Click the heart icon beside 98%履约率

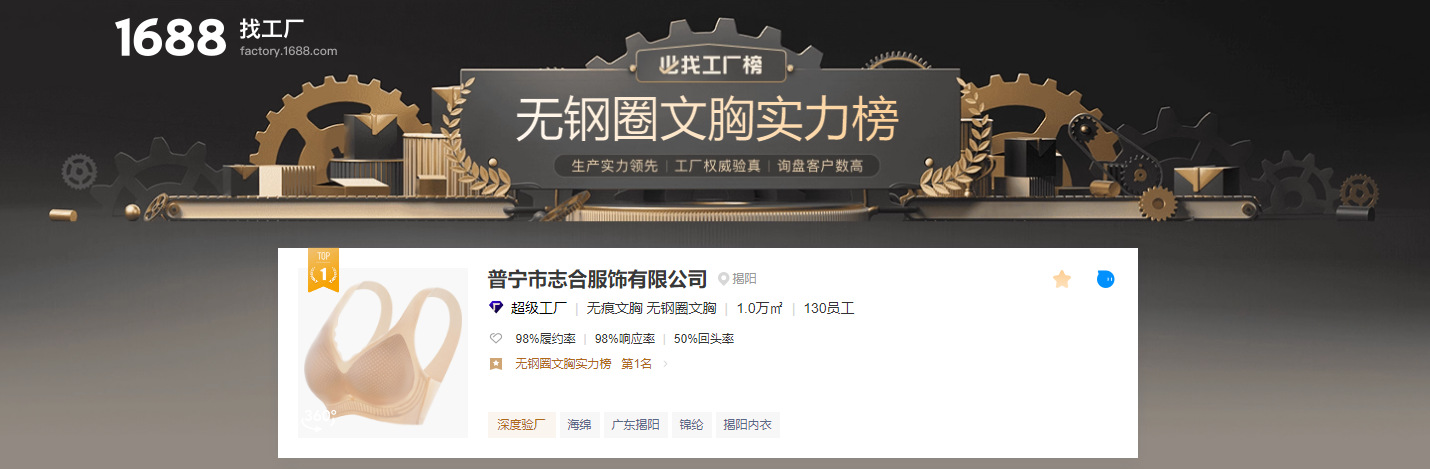pyautogui.click(x=495, y=338)
